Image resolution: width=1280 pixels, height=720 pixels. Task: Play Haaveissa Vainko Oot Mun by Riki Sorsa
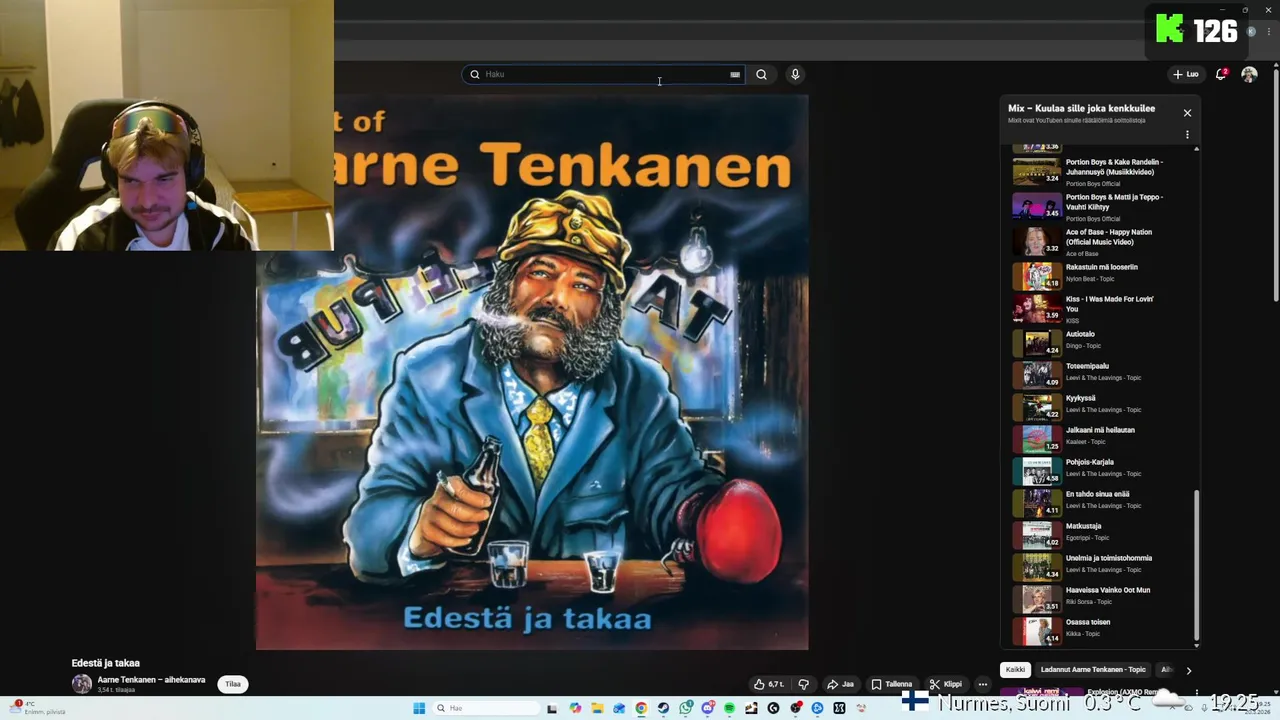point(1104,597)
